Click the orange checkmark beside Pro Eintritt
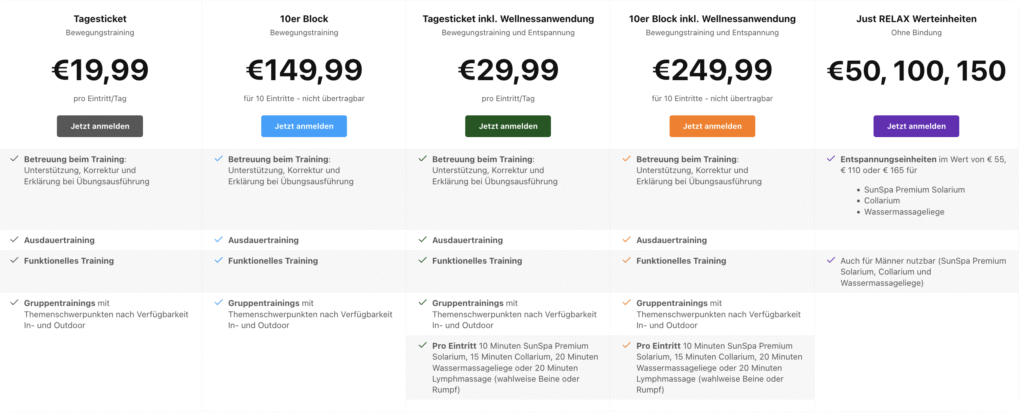The width and height of the screenshot is (1024, 415). pyautogui.click(x=627, y=345)
